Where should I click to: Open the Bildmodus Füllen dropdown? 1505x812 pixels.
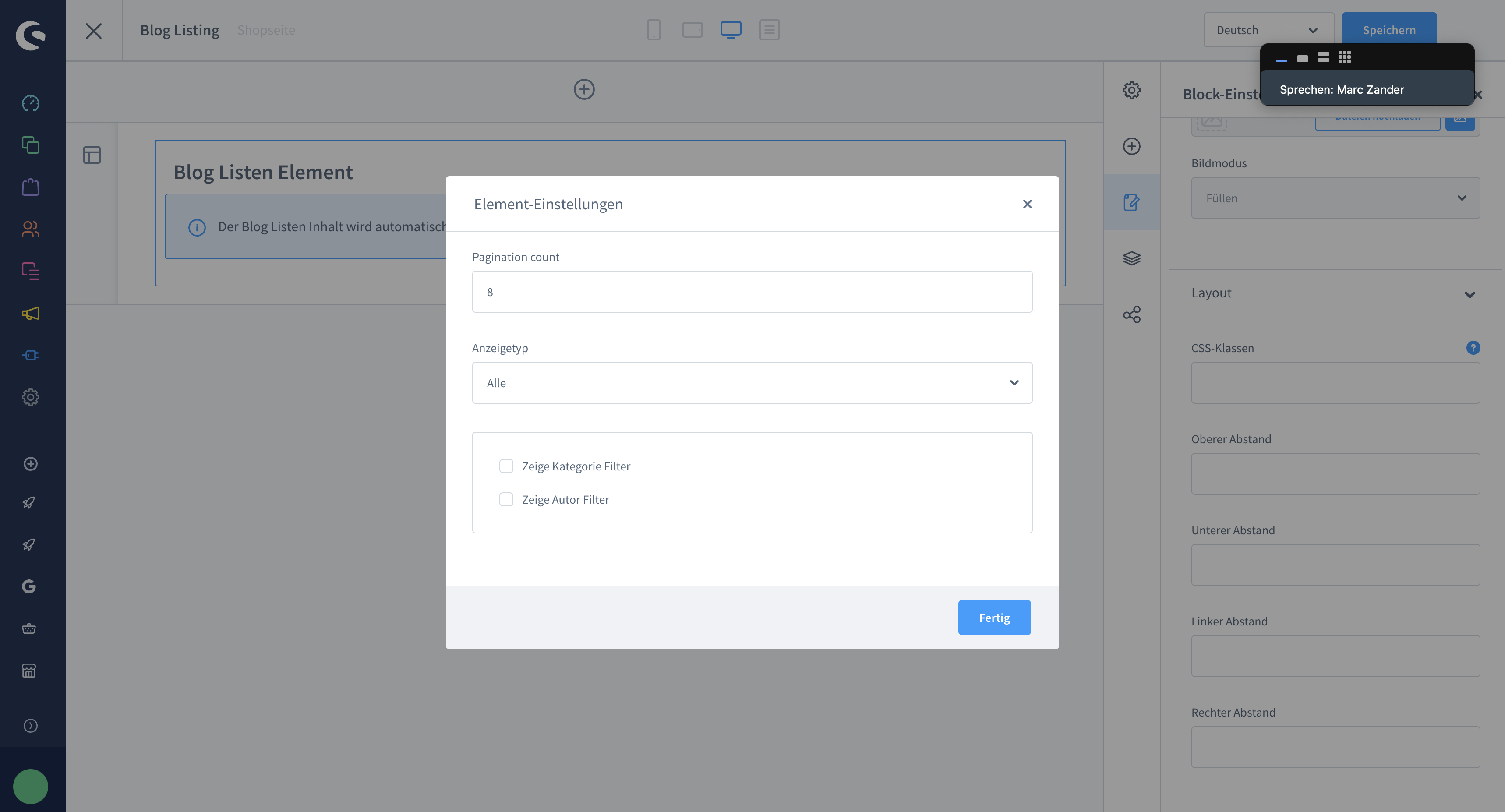tap(1335, 198)
